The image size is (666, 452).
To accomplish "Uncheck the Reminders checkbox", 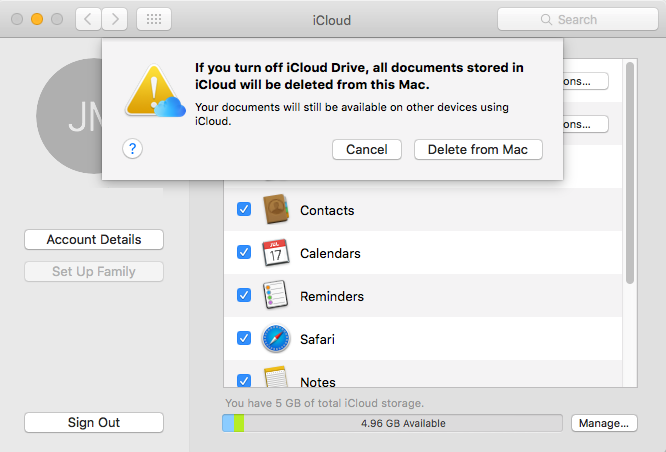I will click(244, 295).
